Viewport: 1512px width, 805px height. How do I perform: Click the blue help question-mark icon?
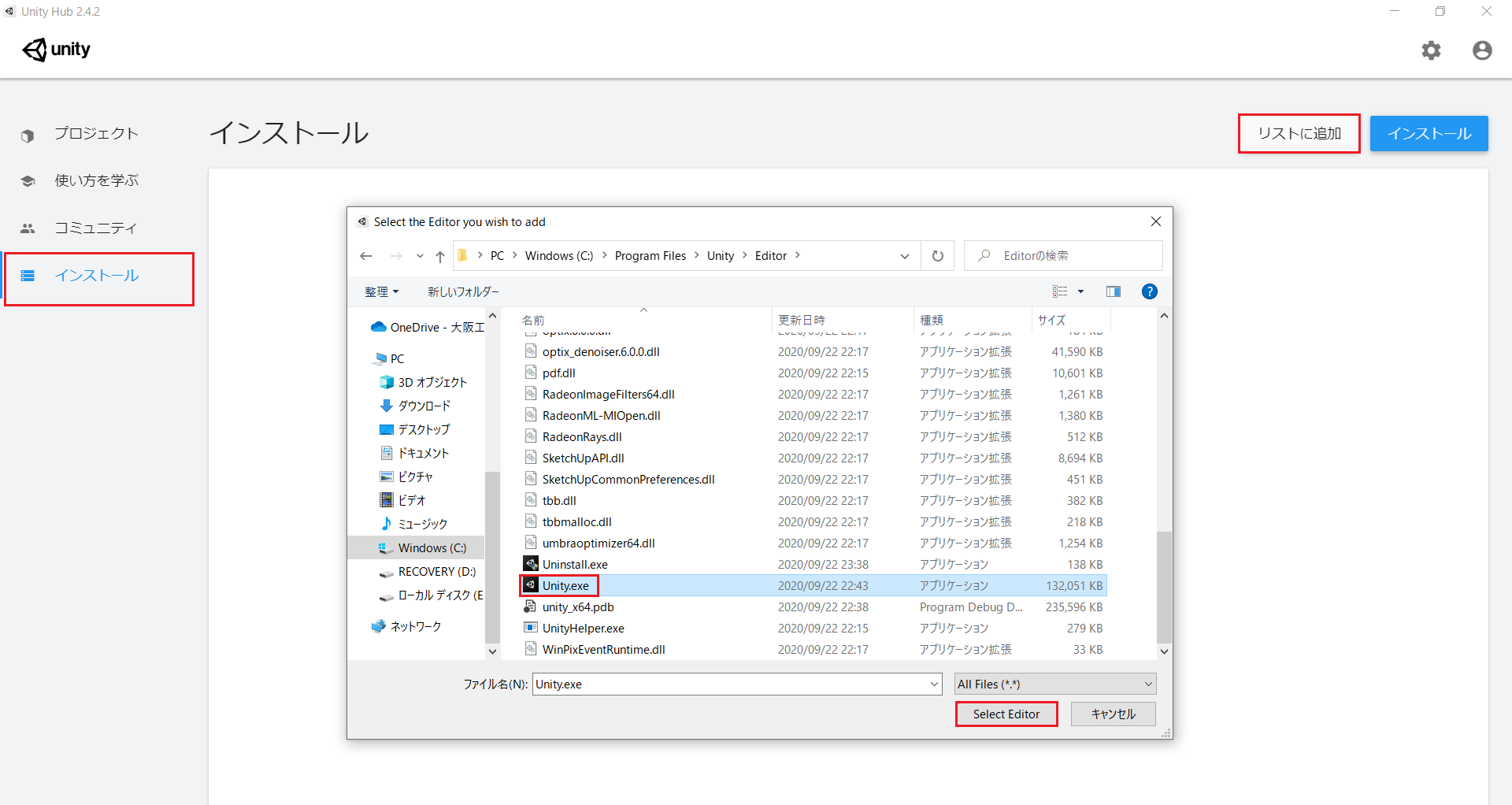[1149, 291]
